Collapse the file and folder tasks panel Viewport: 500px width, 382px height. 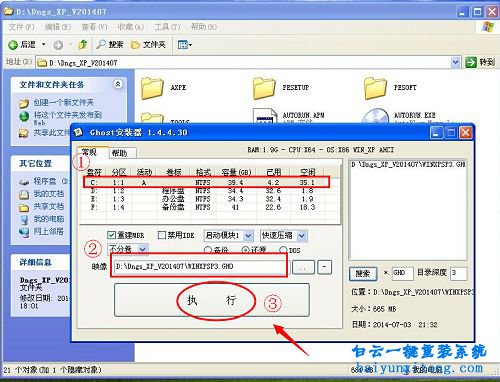click(x=118, y=84)
